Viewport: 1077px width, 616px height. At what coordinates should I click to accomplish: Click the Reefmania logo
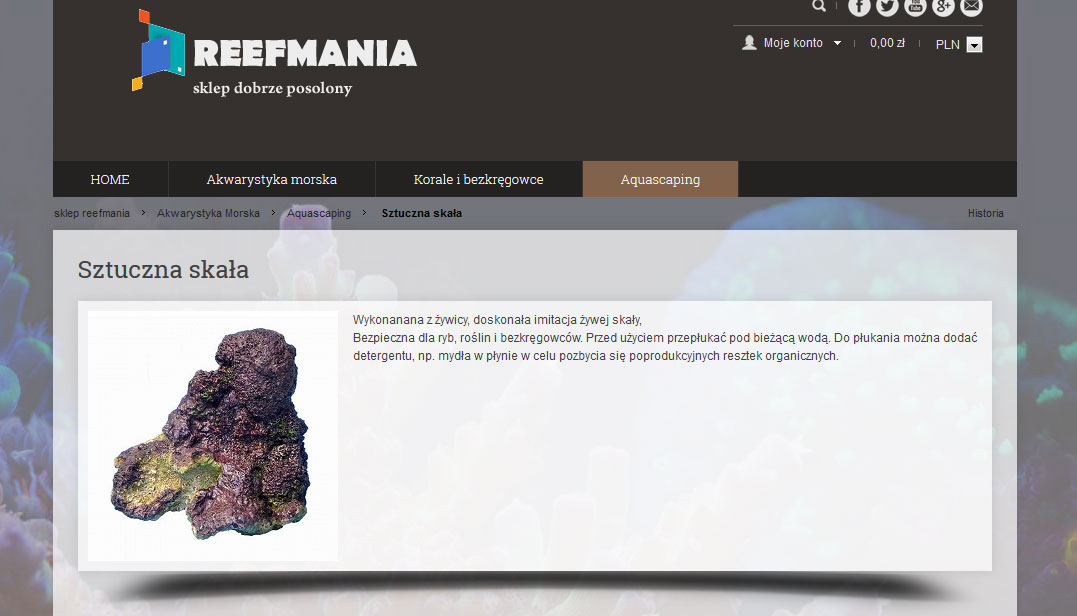(x=274, y=52)
